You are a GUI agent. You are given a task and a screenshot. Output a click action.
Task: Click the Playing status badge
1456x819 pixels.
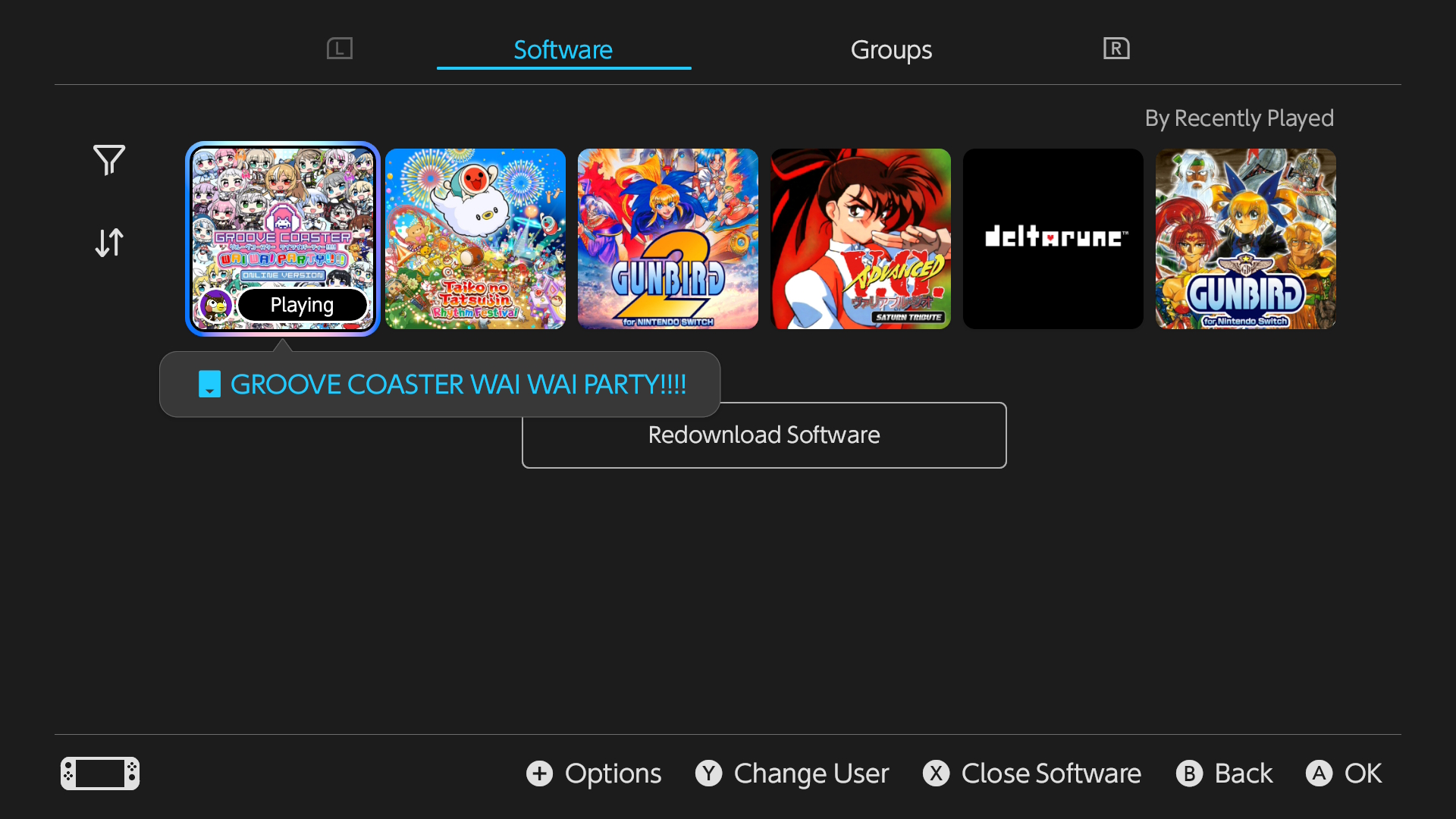point(302,305)
